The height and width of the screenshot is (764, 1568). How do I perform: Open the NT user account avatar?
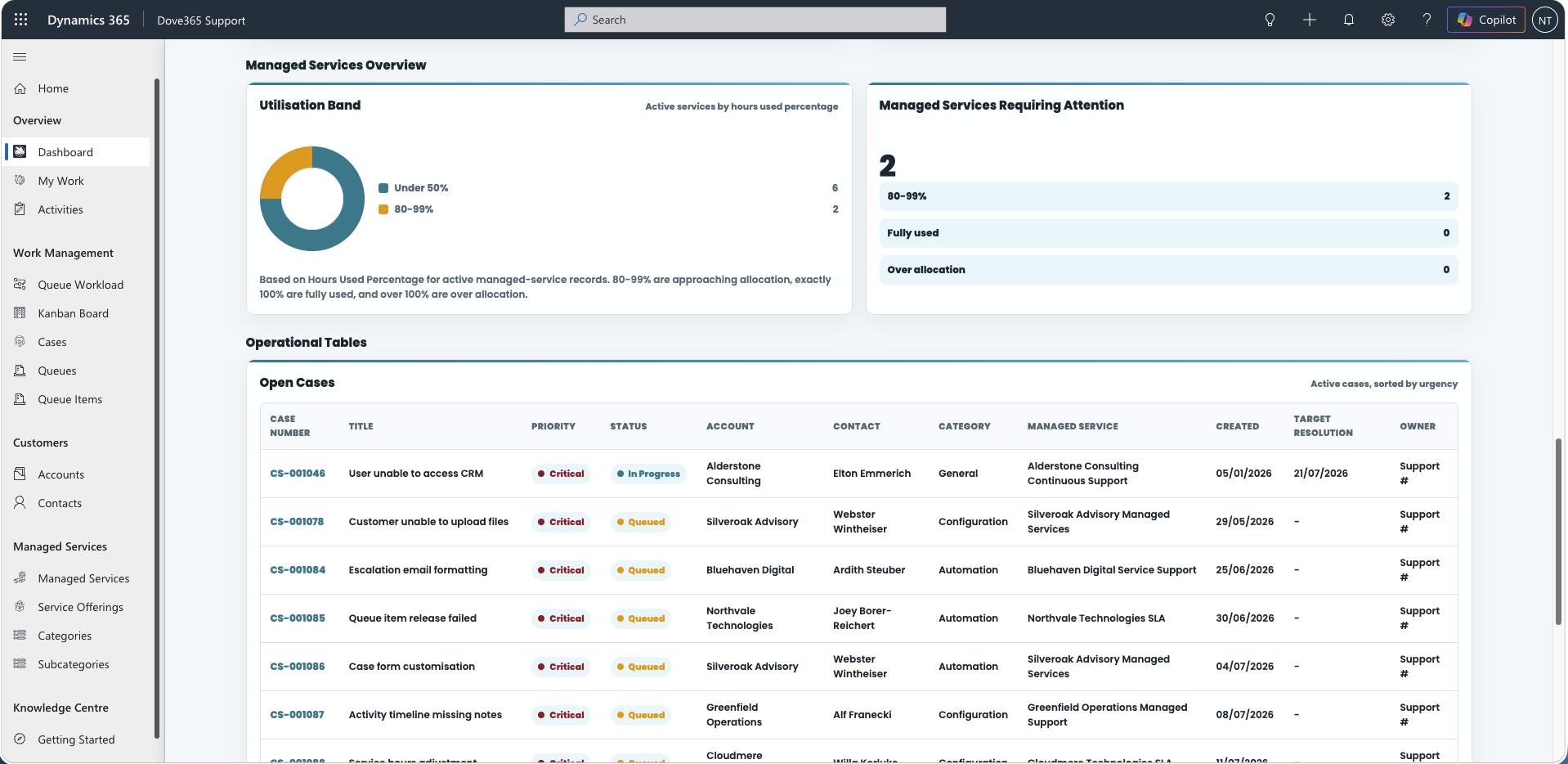pos(1544,20)
